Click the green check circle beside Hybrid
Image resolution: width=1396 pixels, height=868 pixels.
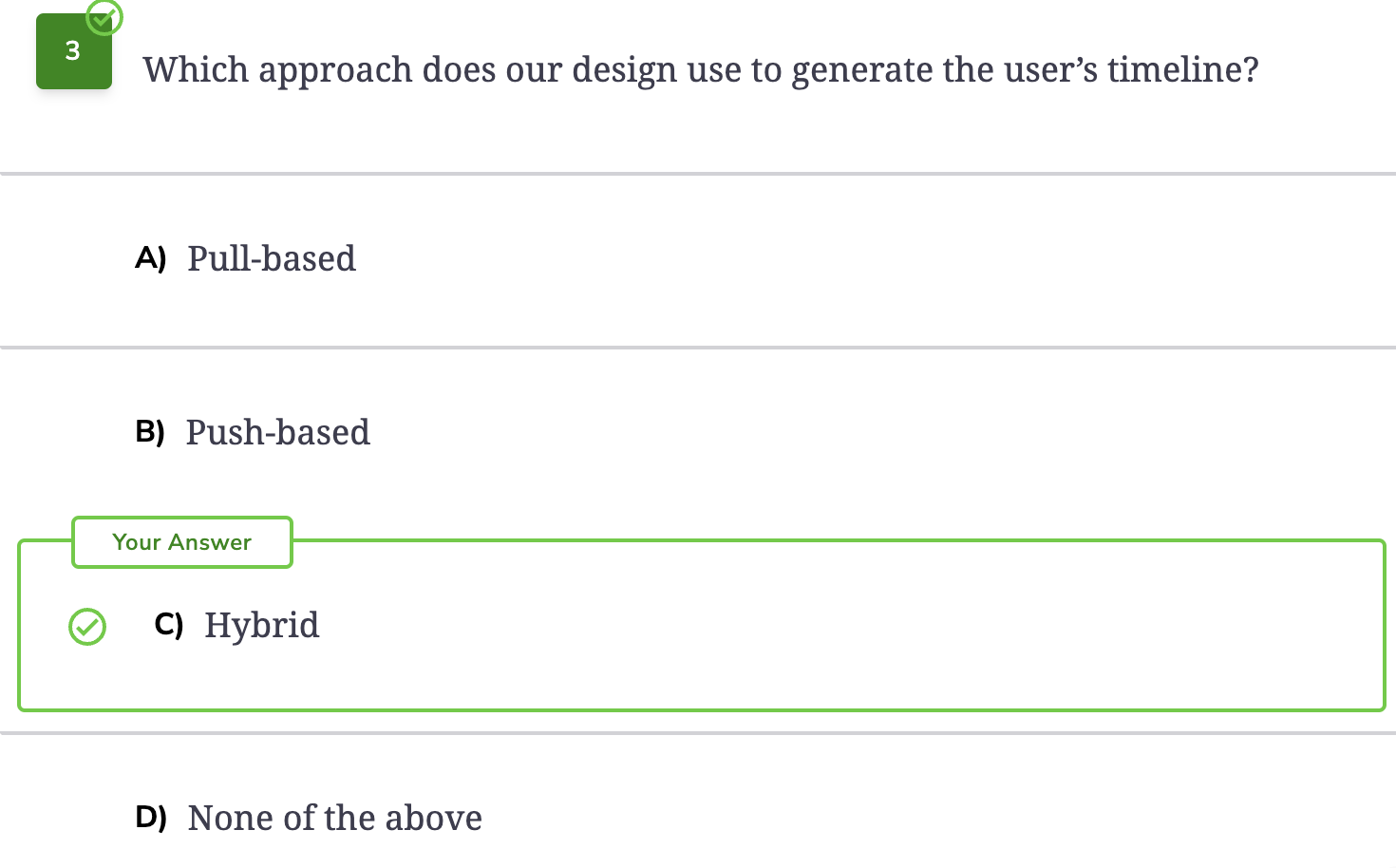(x=87, y=627)
